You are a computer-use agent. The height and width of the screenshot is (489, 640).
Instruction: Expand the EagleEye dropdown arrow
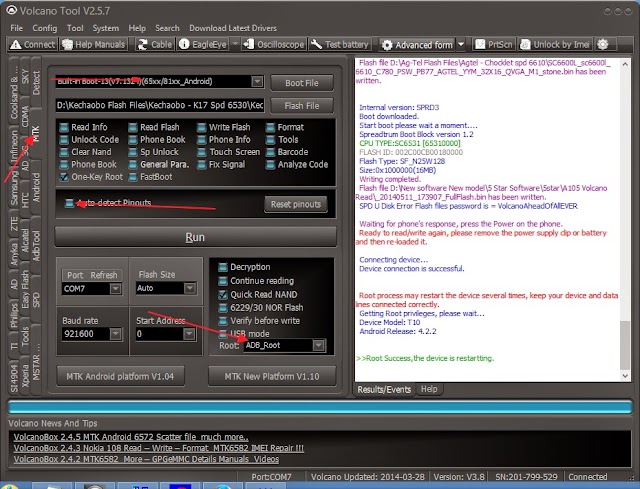(235, 44)
